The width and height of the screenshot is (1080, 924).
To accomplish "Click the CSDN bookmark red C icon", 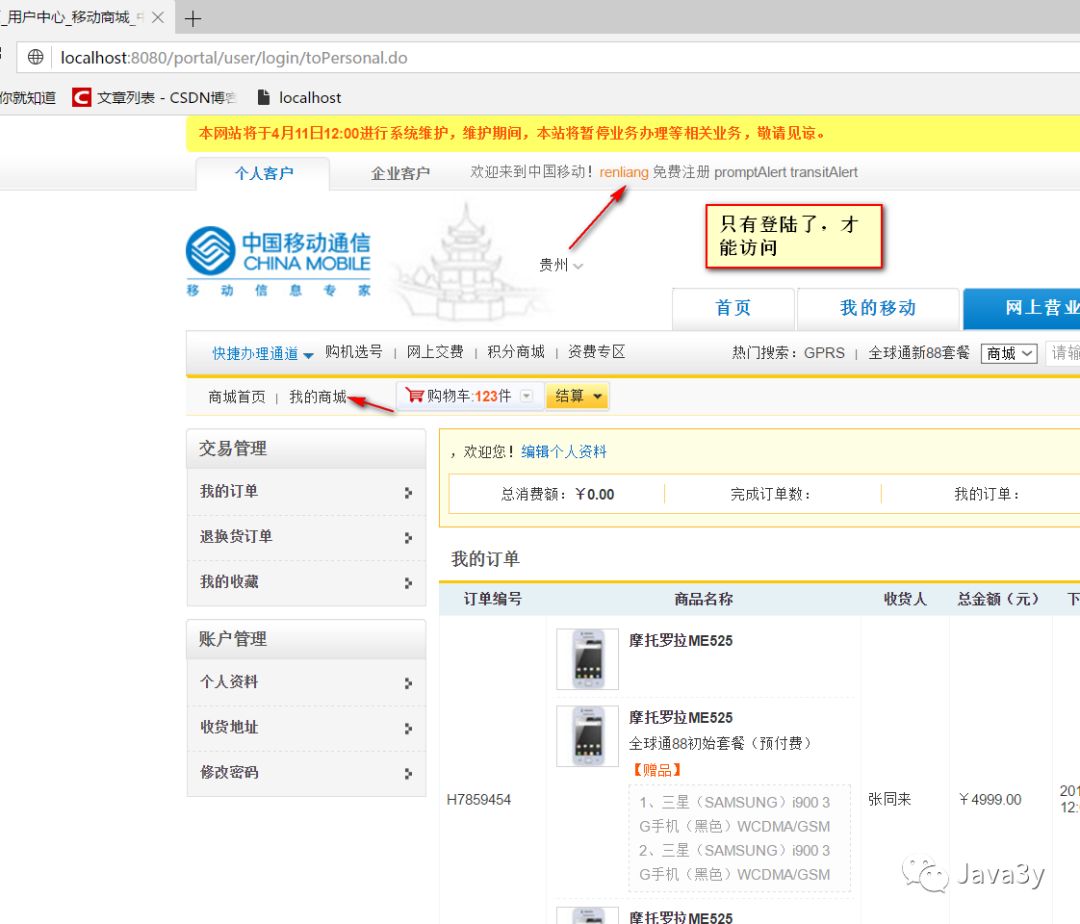I will pos(81,98).
